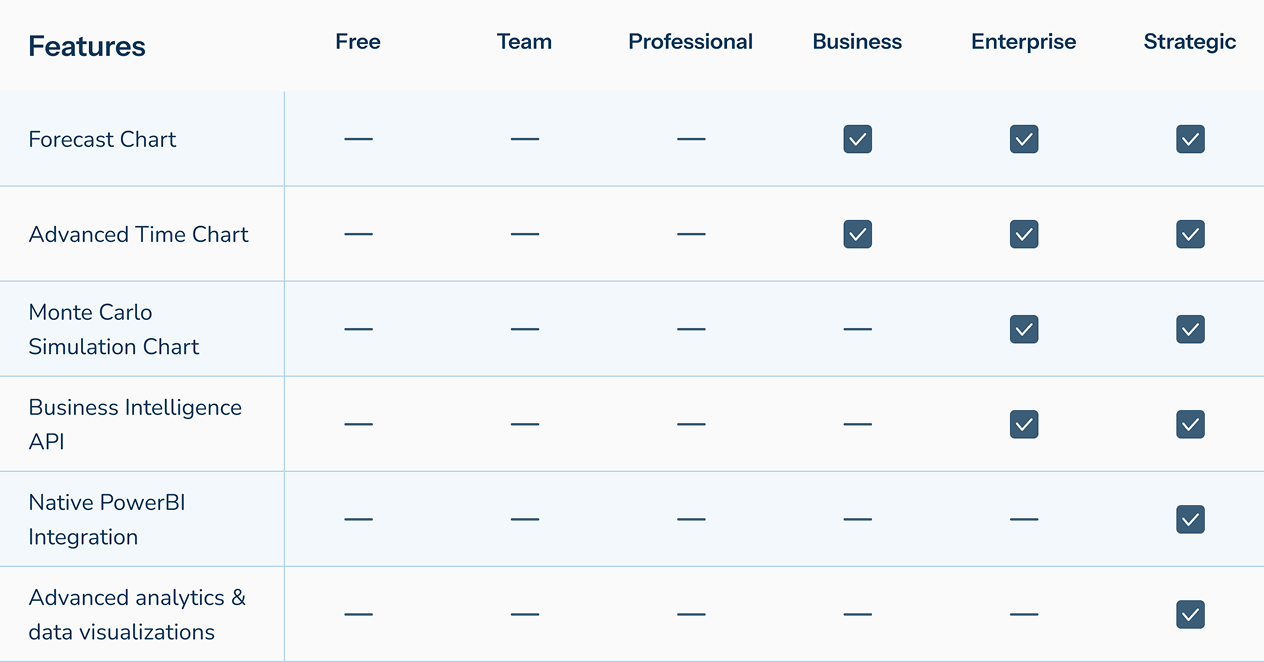Click the Team plan header
Viewport: 1264px width, 662px height.
[524, 42]
